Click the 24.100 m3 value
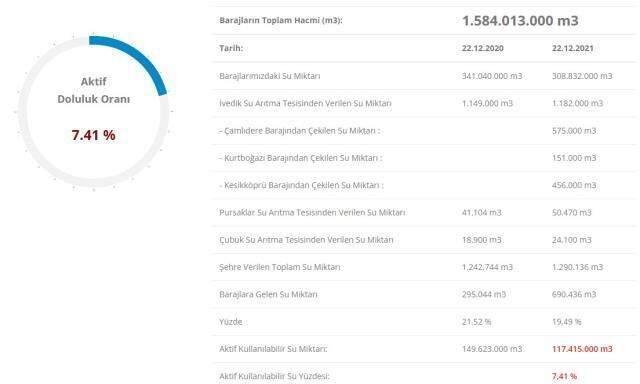This screenshot has height=384, width=640. [572, 240]
